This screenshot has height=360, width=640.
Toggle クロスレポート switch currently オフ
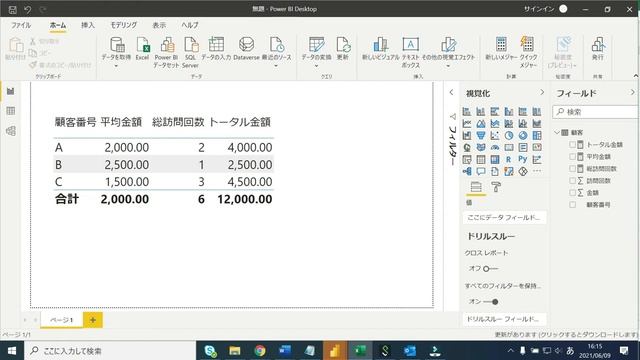(x=490, y=269)
